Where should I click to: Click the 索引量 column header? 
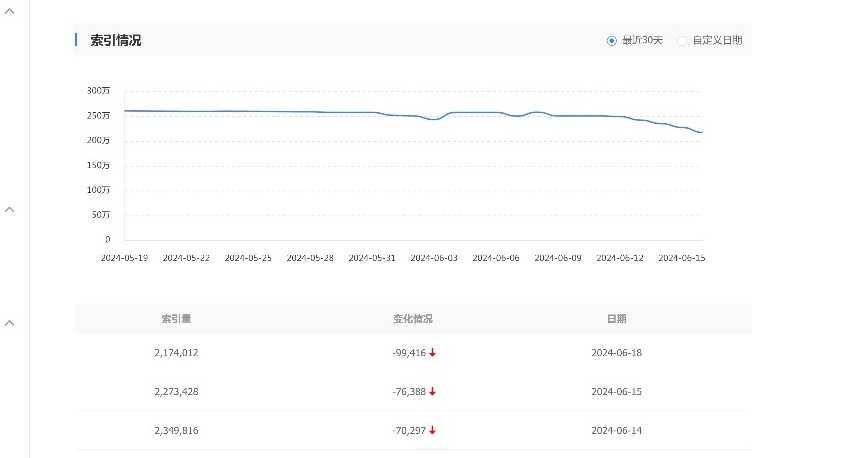177,319
